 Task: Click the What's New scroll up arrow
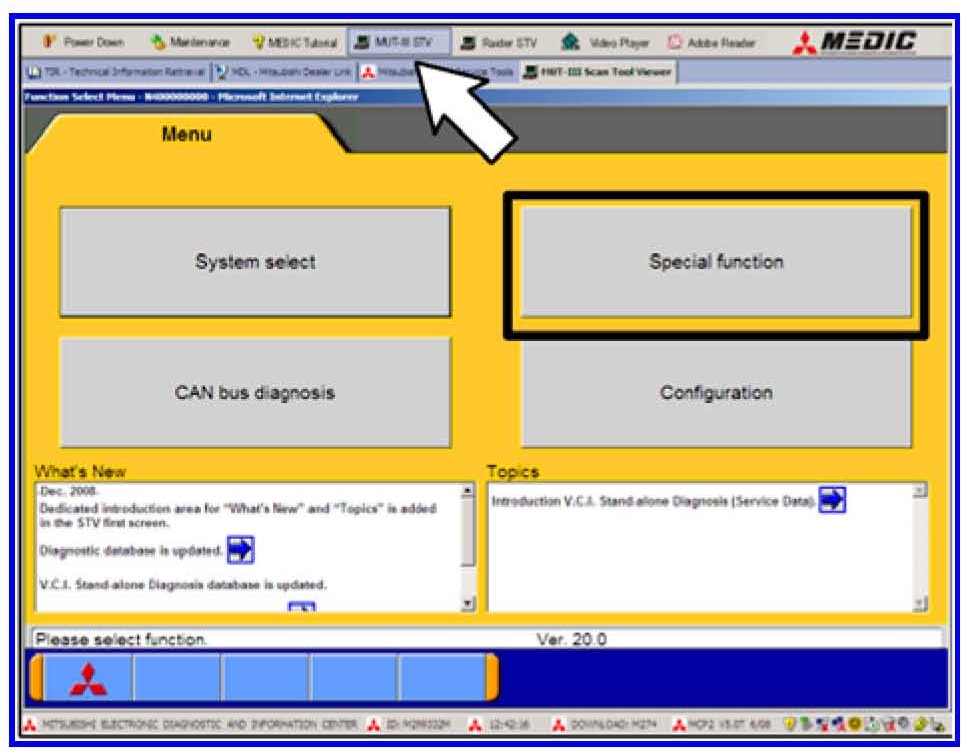(466, 492)
